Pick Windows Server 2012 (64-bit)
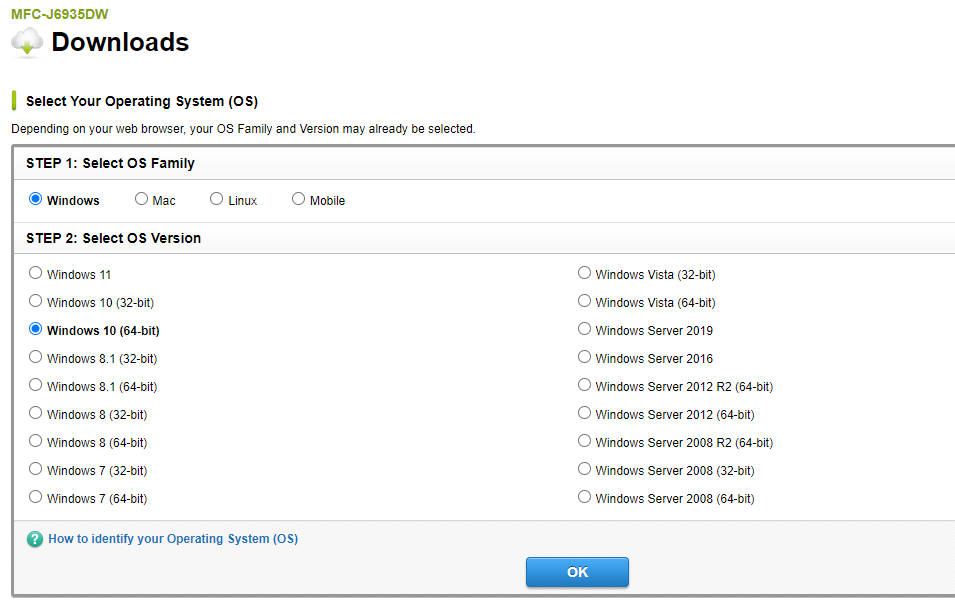The width and height of the screenshot is (955, 603). click(x=584, y=413)
